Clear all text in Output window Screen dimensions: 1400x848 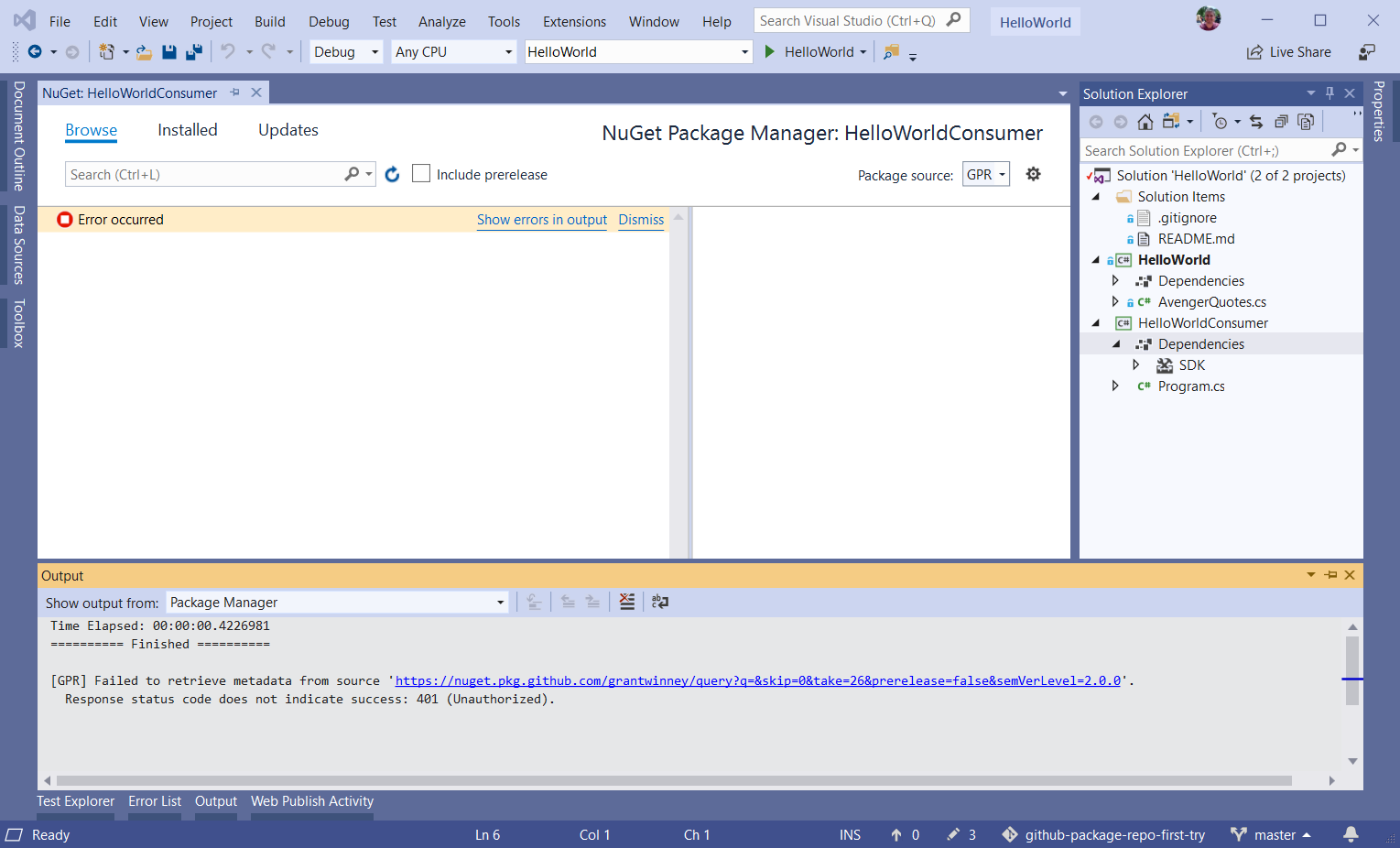[627, 602]
